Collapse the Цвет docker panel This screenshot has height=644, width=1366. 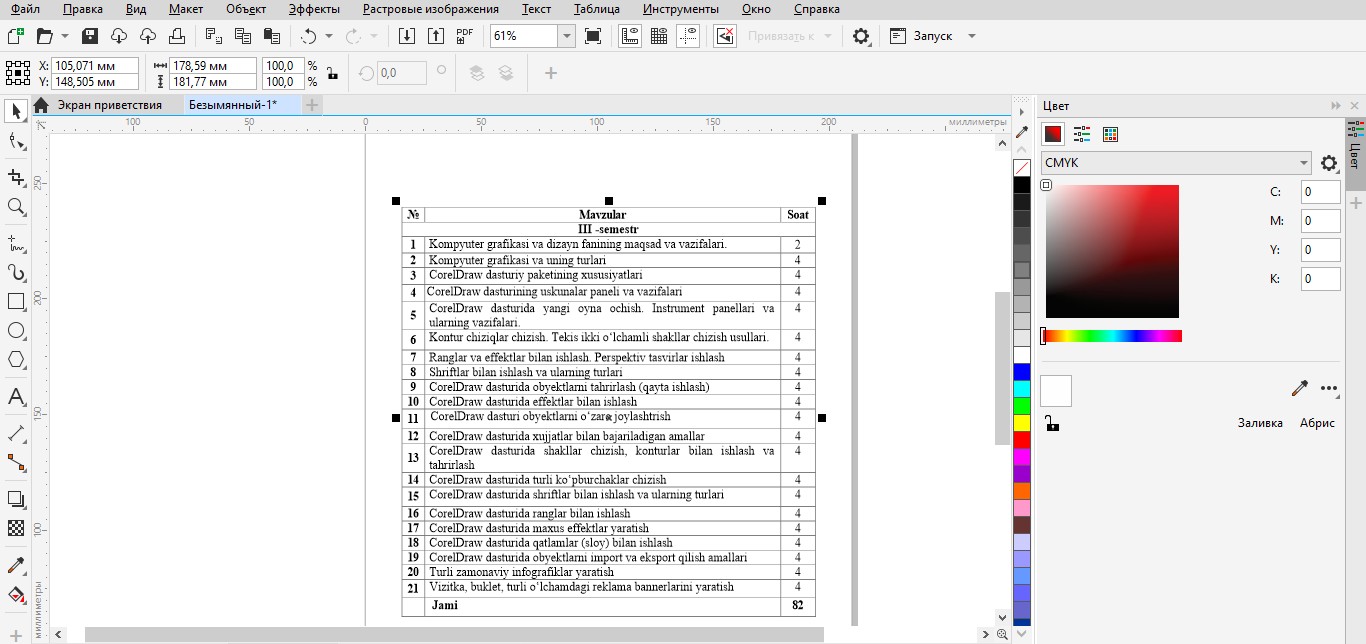(1336, 106)
